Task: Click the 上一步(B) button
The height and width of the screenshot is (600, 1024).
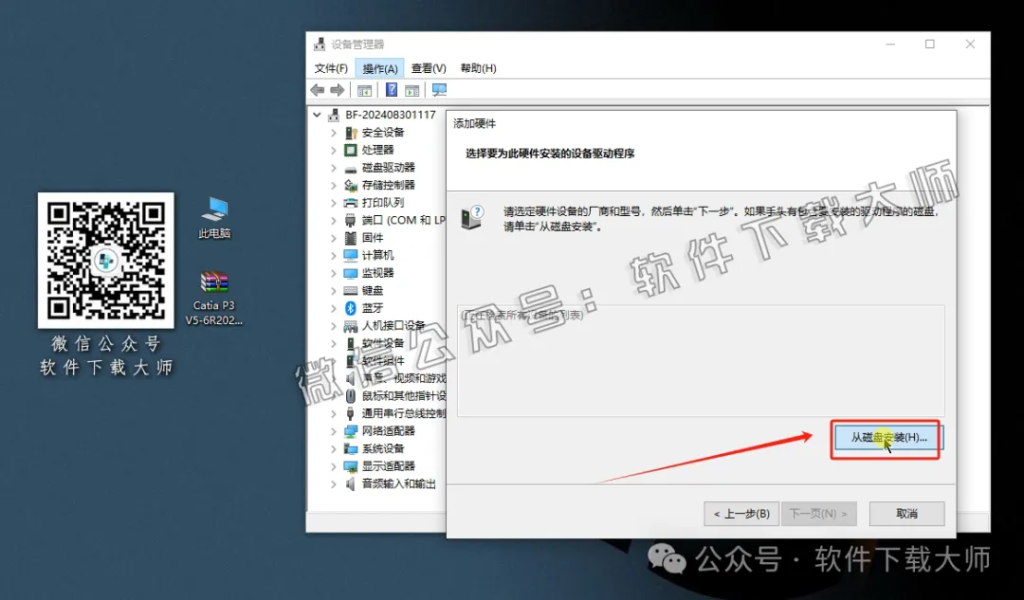Action: [740, 513]
